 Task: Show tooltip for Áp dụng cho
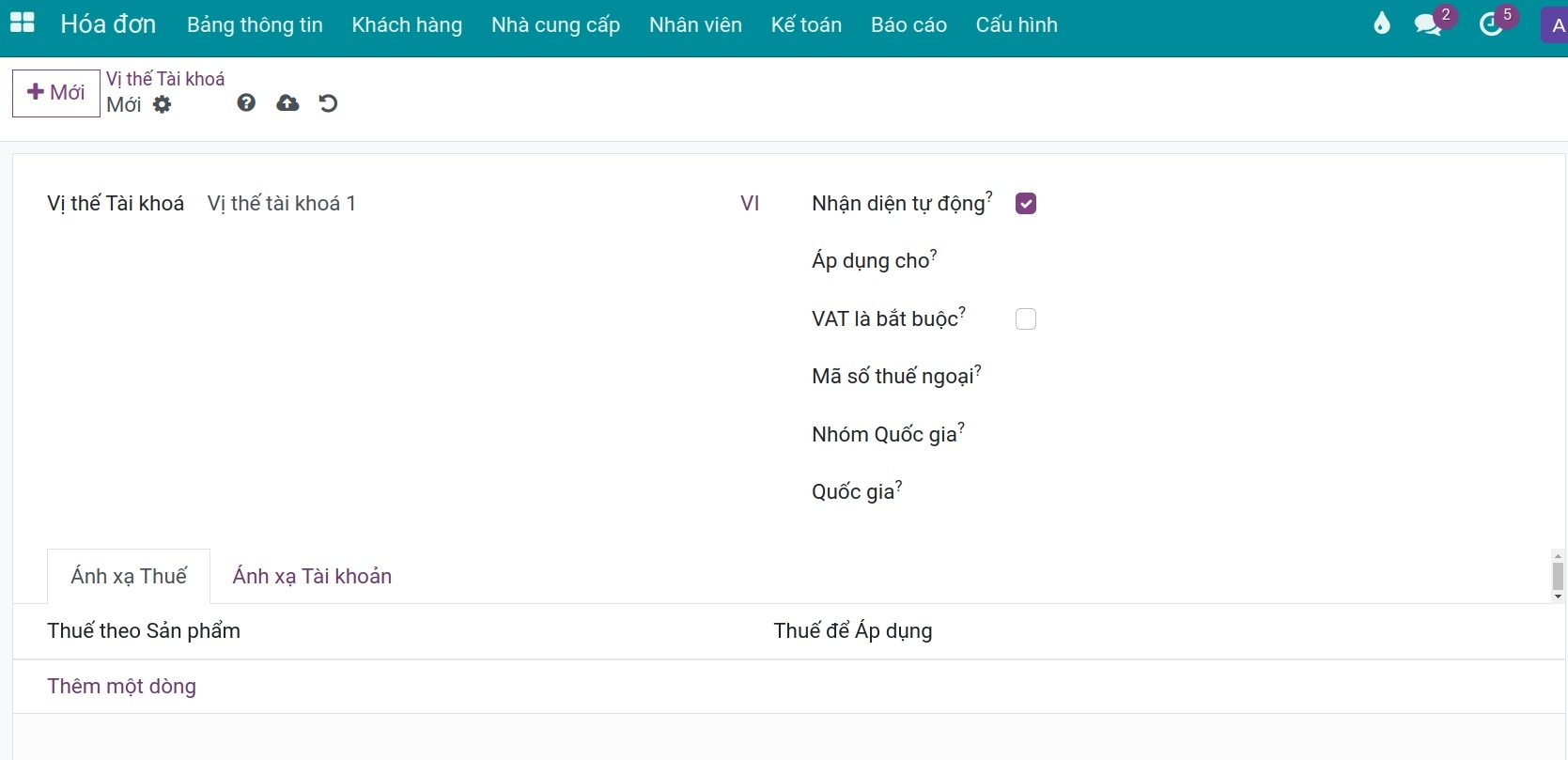[934, 254]
